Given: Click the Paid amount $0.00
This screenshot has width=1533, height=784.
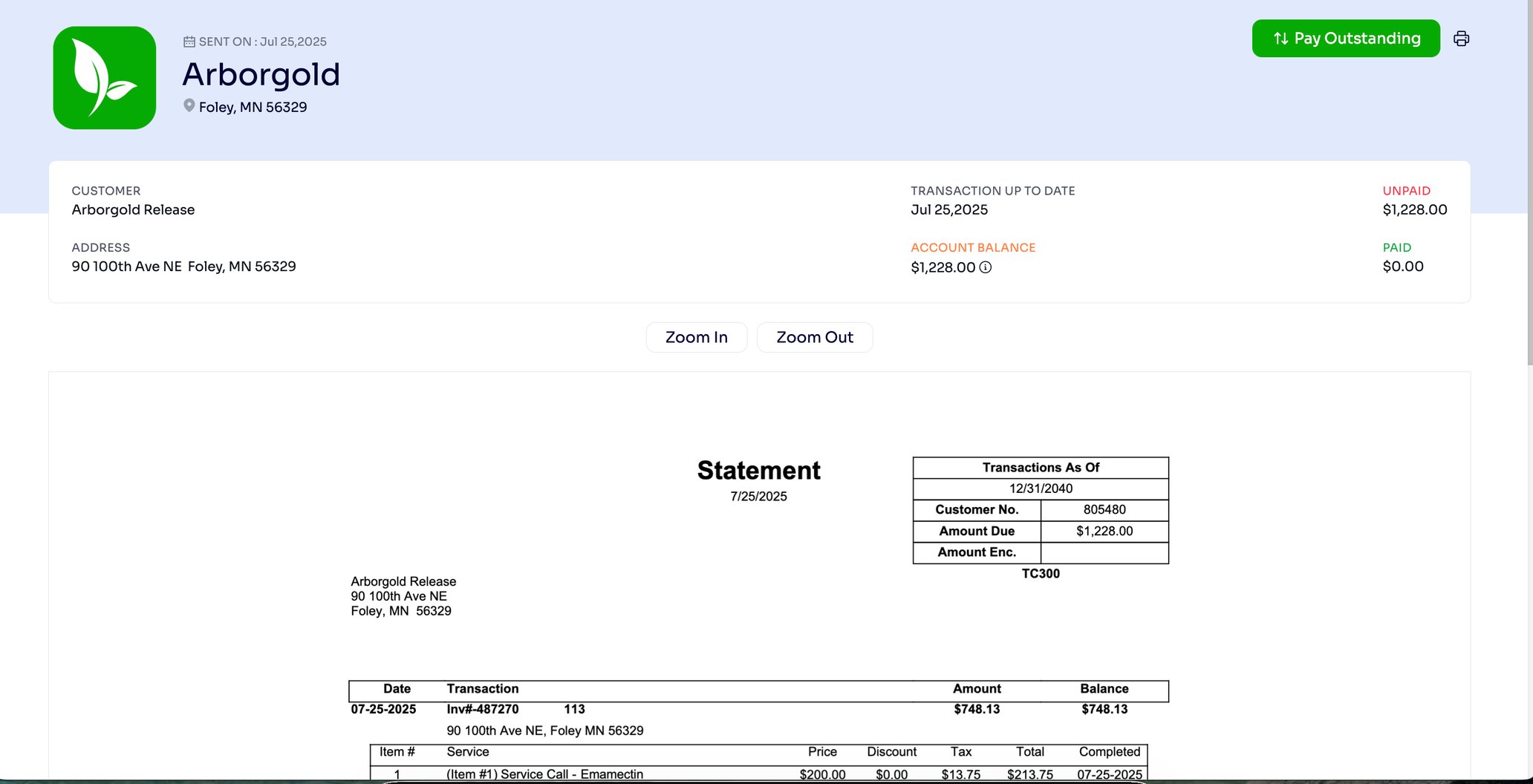Looking at the screenshot, I should pyautogui.click(x=1403, y=266).
